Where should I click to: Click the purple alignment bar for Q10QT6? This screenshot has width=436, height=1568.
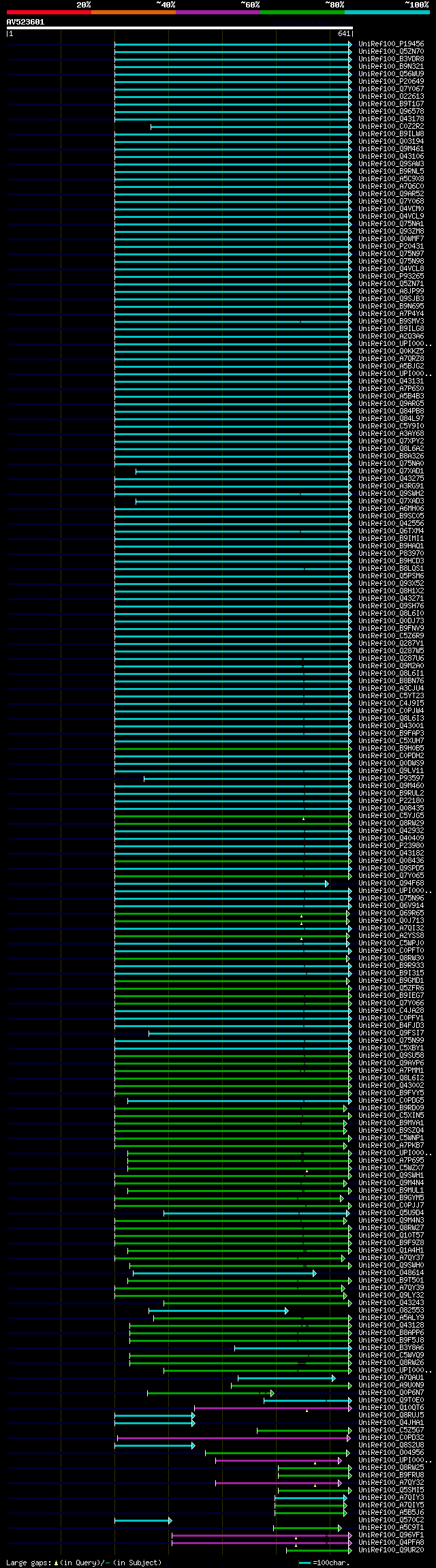pyautogui.click(x=272, y=1407)
